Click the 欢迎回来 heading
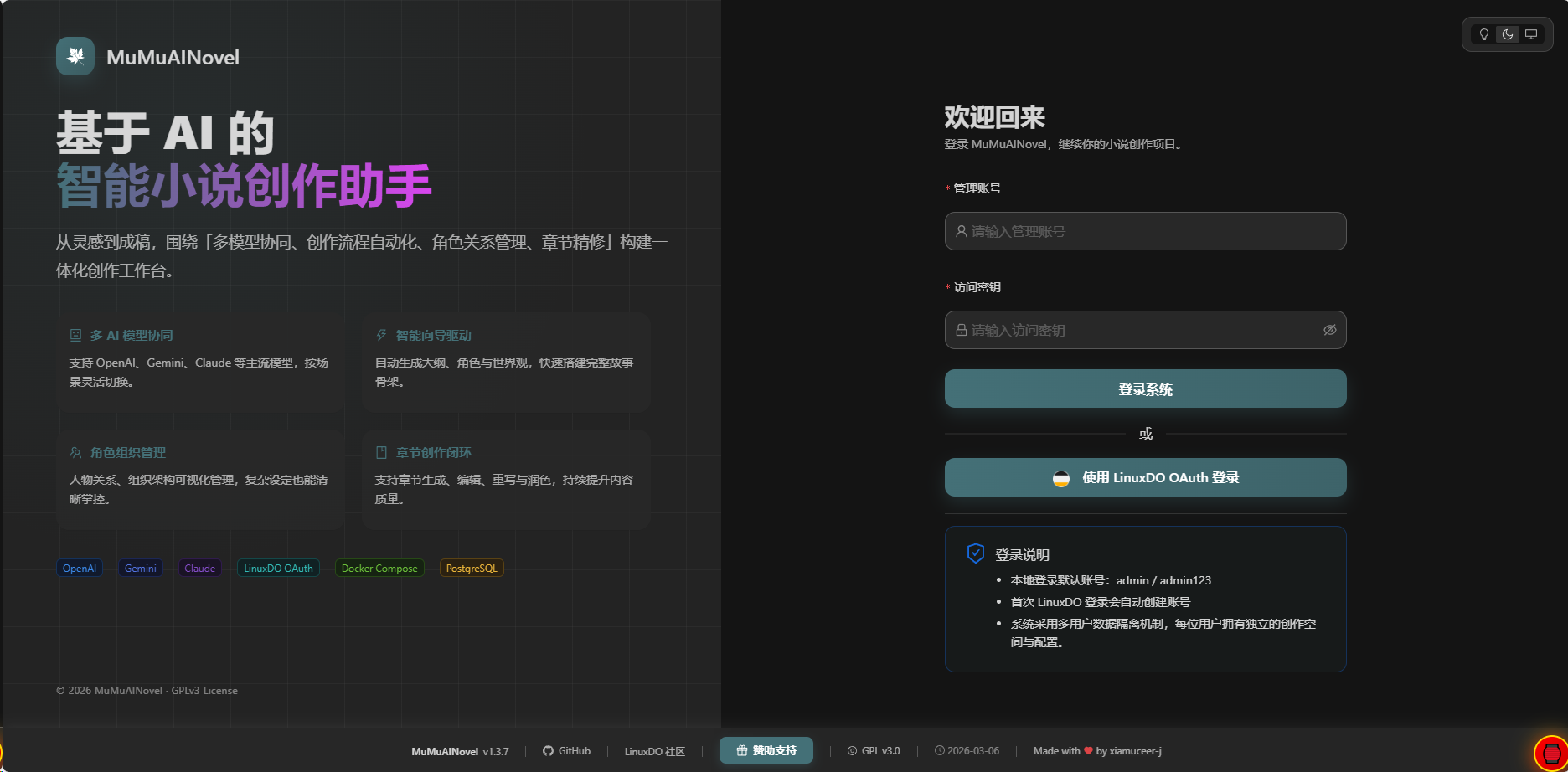 pos(995,117)
